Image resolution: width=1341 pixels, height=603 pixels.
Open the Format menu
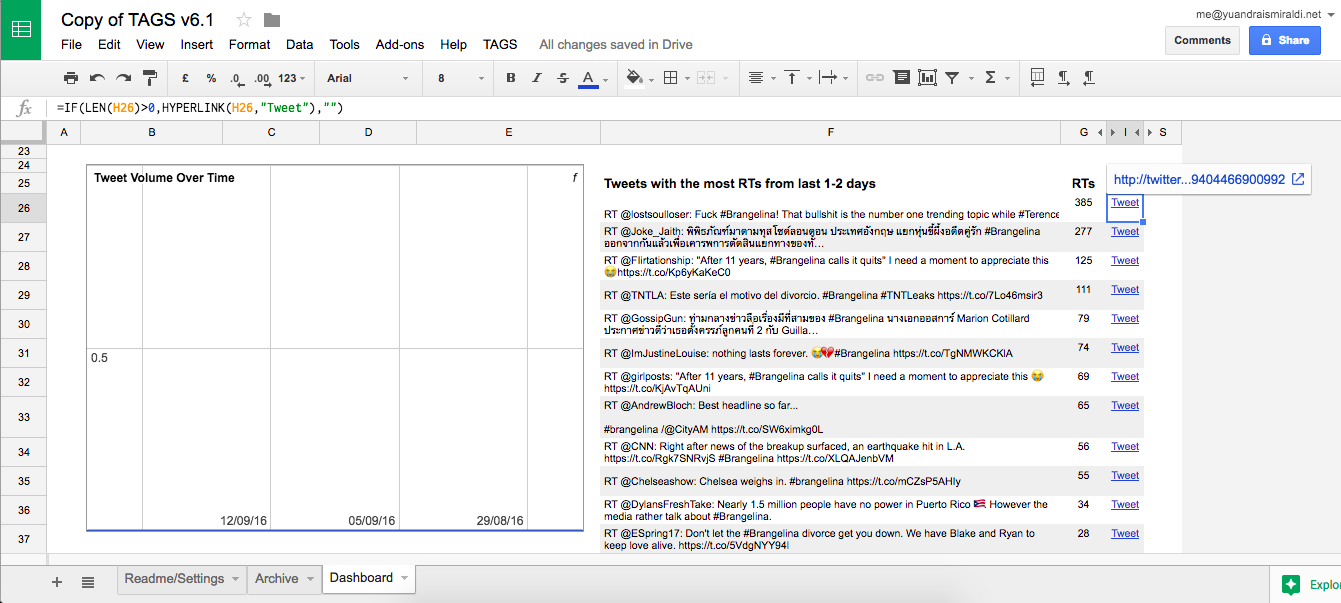pos(249,44)
